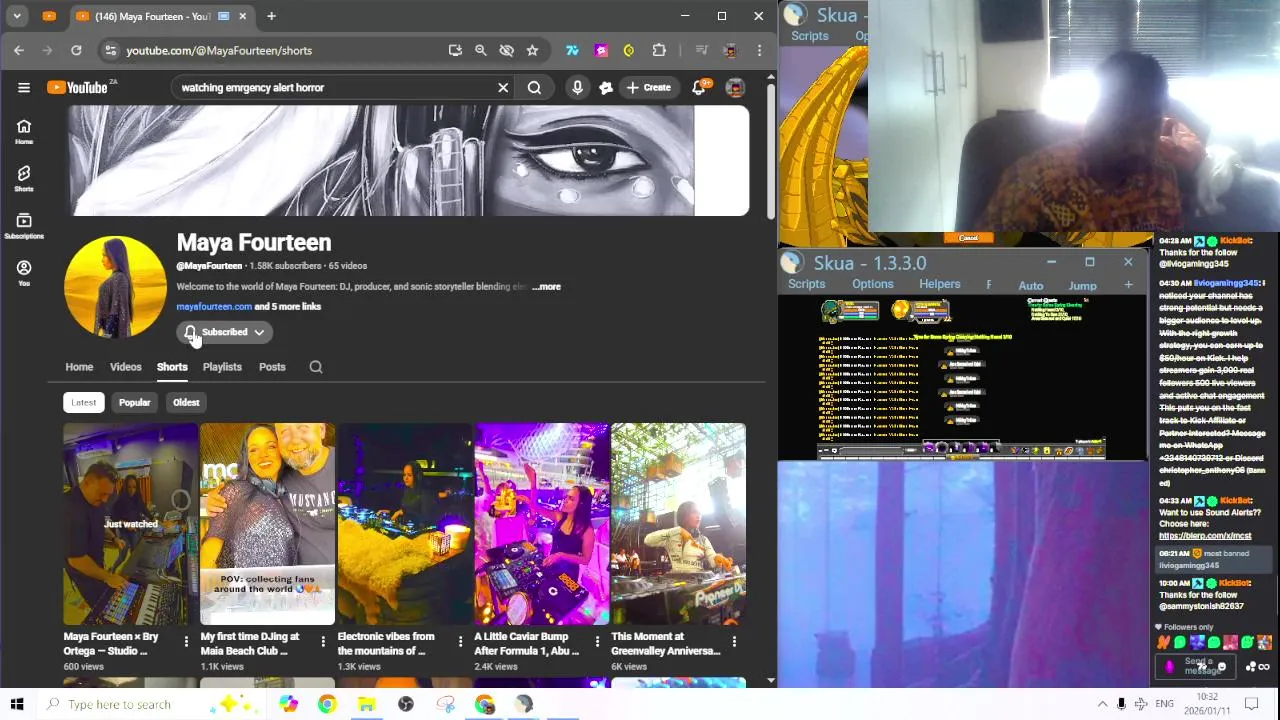Close the Maya Fourteen Chrome tab
The image size is (1280, 720).
tap(242, 16)
